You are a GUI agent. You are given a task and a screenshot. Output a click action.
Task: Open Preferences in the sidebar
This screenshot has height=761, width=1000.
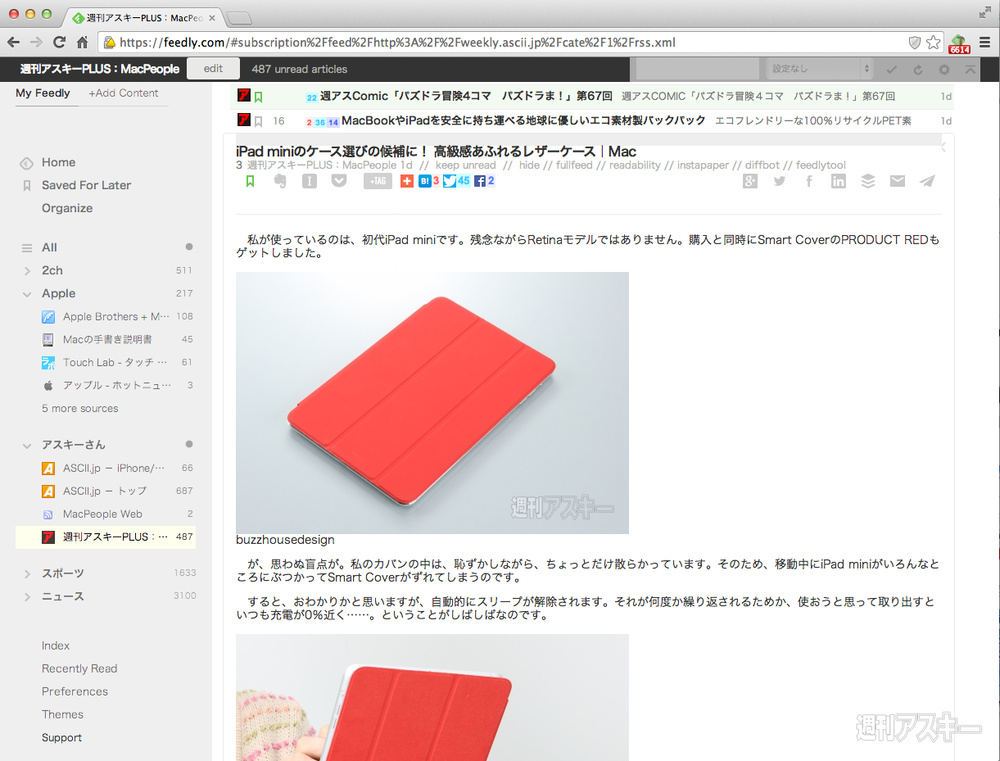pyautogui.click(x=75, y=691)
